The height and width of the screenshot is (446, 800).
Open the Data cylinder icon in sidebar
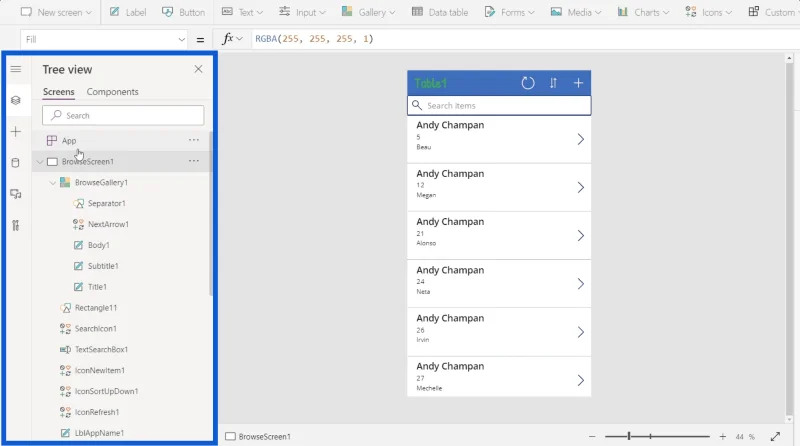click(x=16, y=163)
